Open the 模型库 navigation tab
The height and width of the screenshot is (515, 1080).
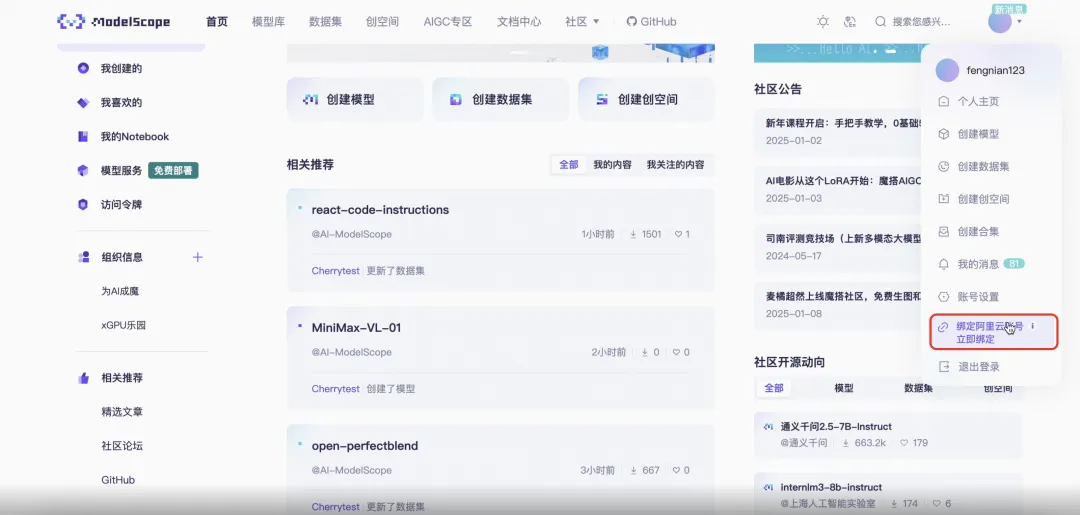click(269, 21)
